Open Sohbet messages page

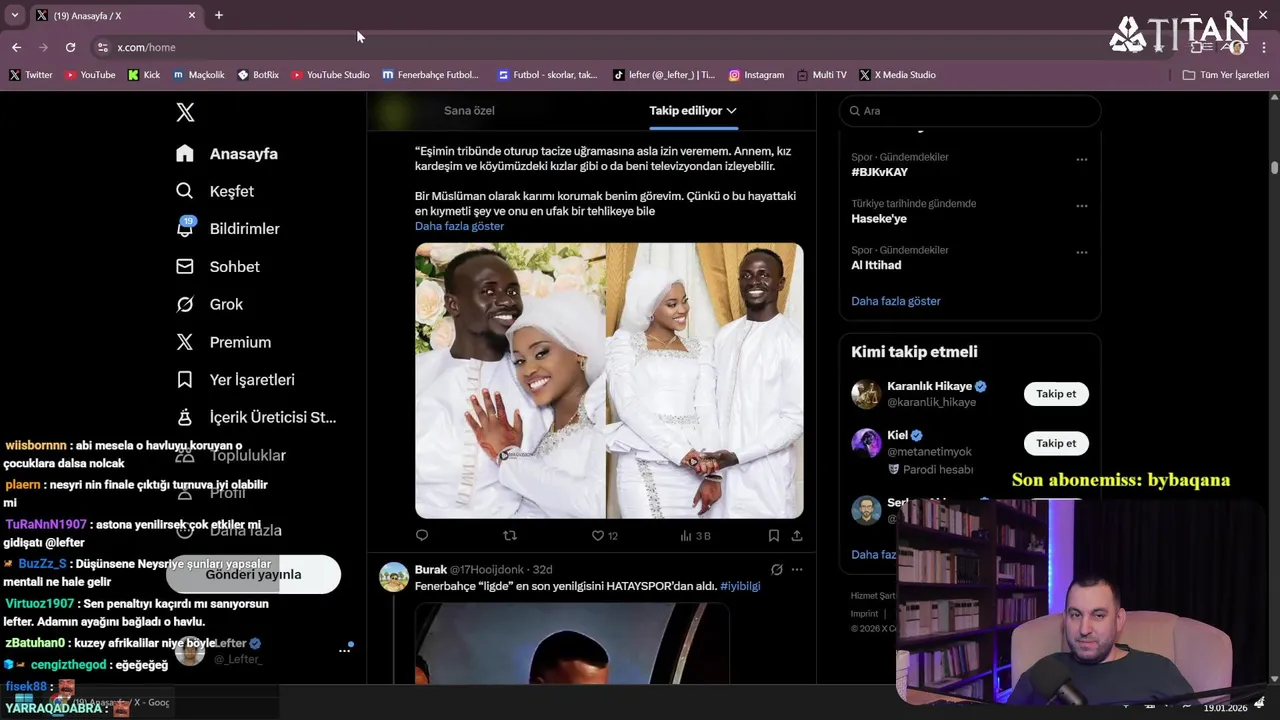tap(218, 267)
